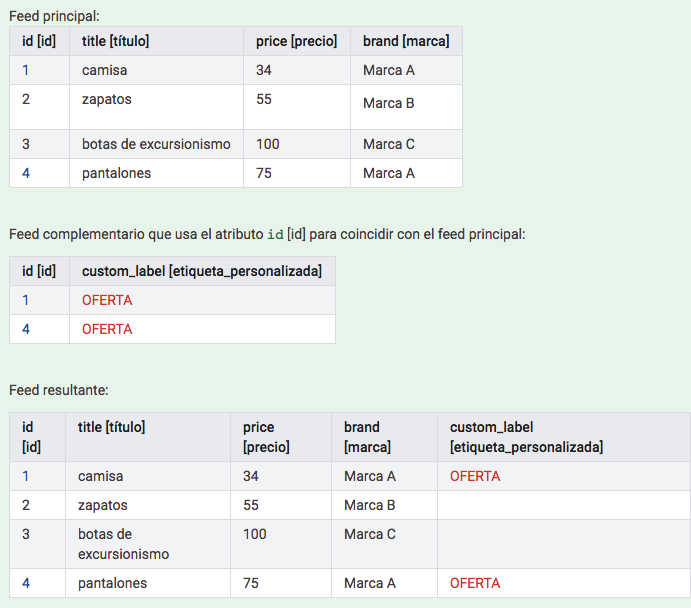Click the 'Feed principal:' heading text

click(x=54, y=15)
